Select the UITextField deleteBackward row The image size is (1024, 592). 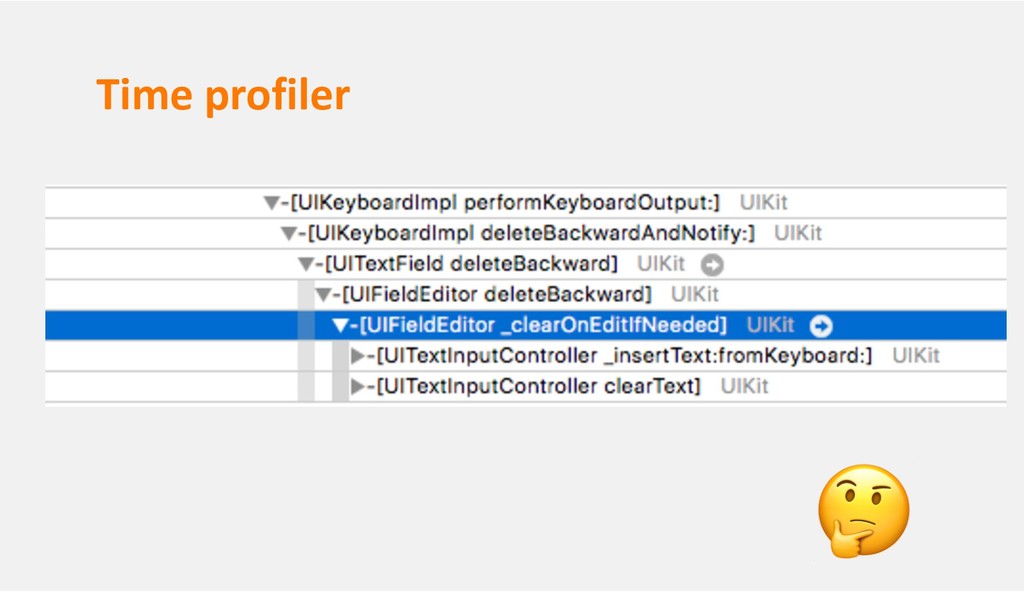[x=526, y=264]
